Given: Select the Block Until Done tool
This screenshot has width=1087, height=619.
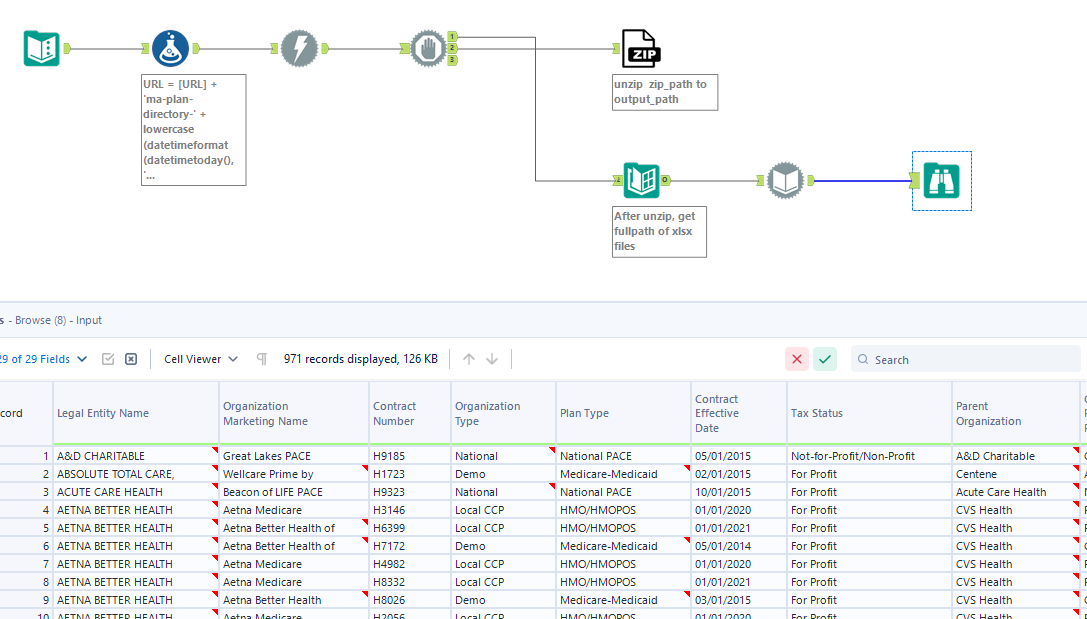Looking at the screenshot, I should tap(428, 47).
